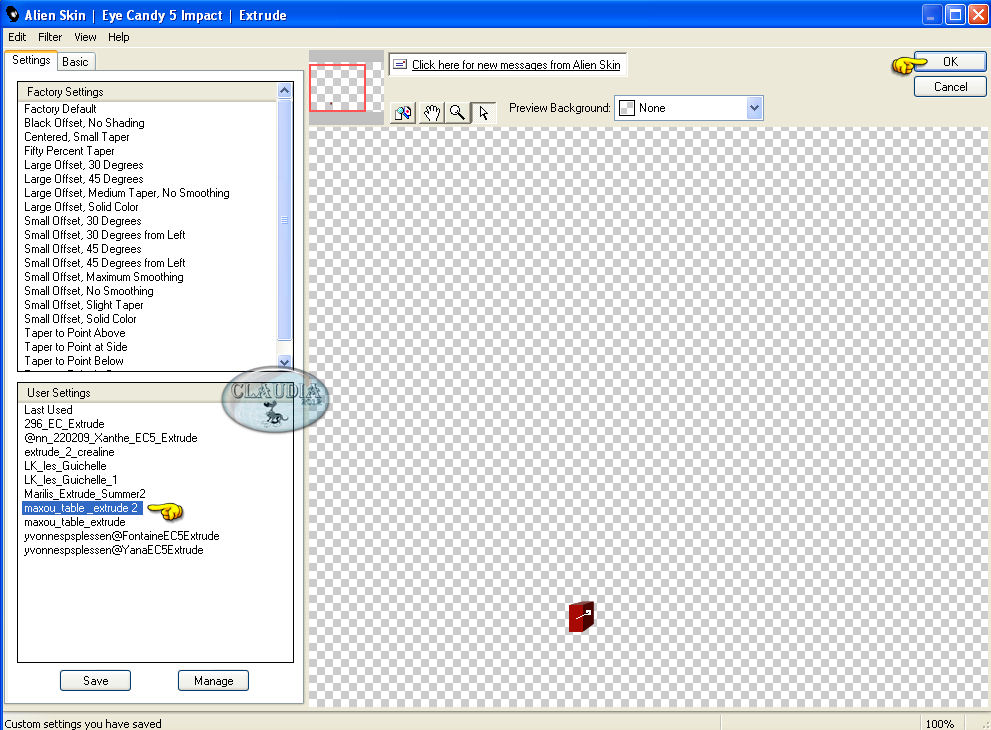
Task: Click the show original preview toggle icon
Action: [403, 113]
